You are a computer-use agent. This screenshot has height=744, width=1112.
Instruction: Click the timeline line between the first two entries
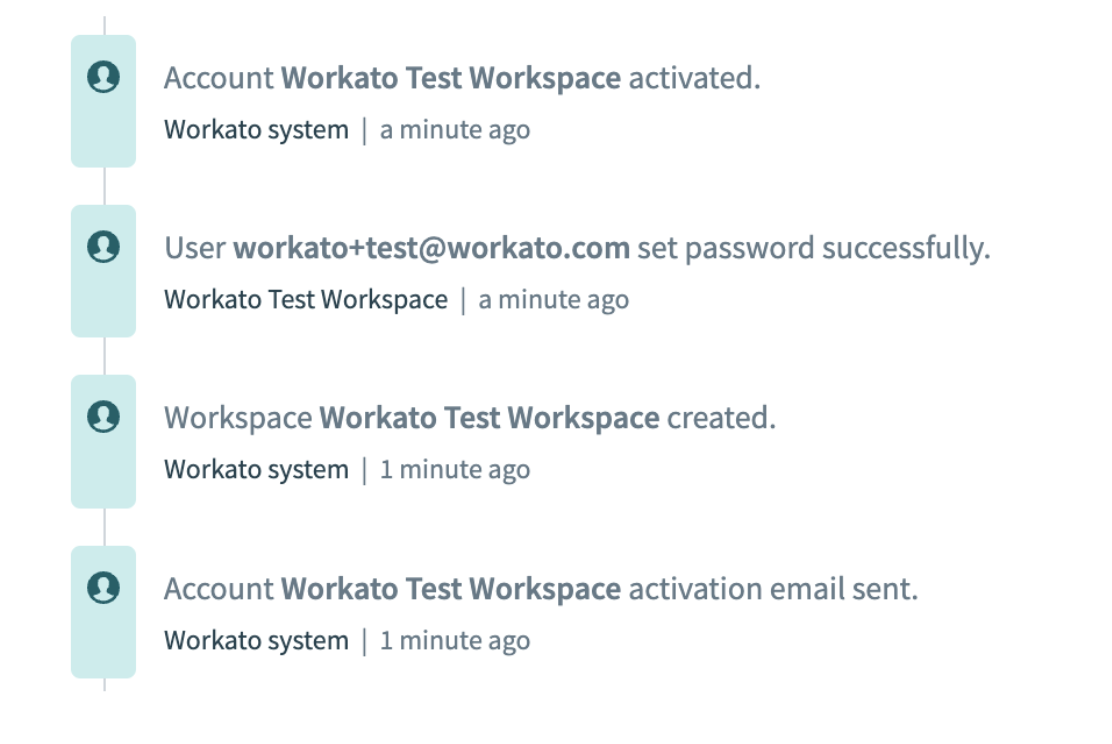tap(104, 185)
